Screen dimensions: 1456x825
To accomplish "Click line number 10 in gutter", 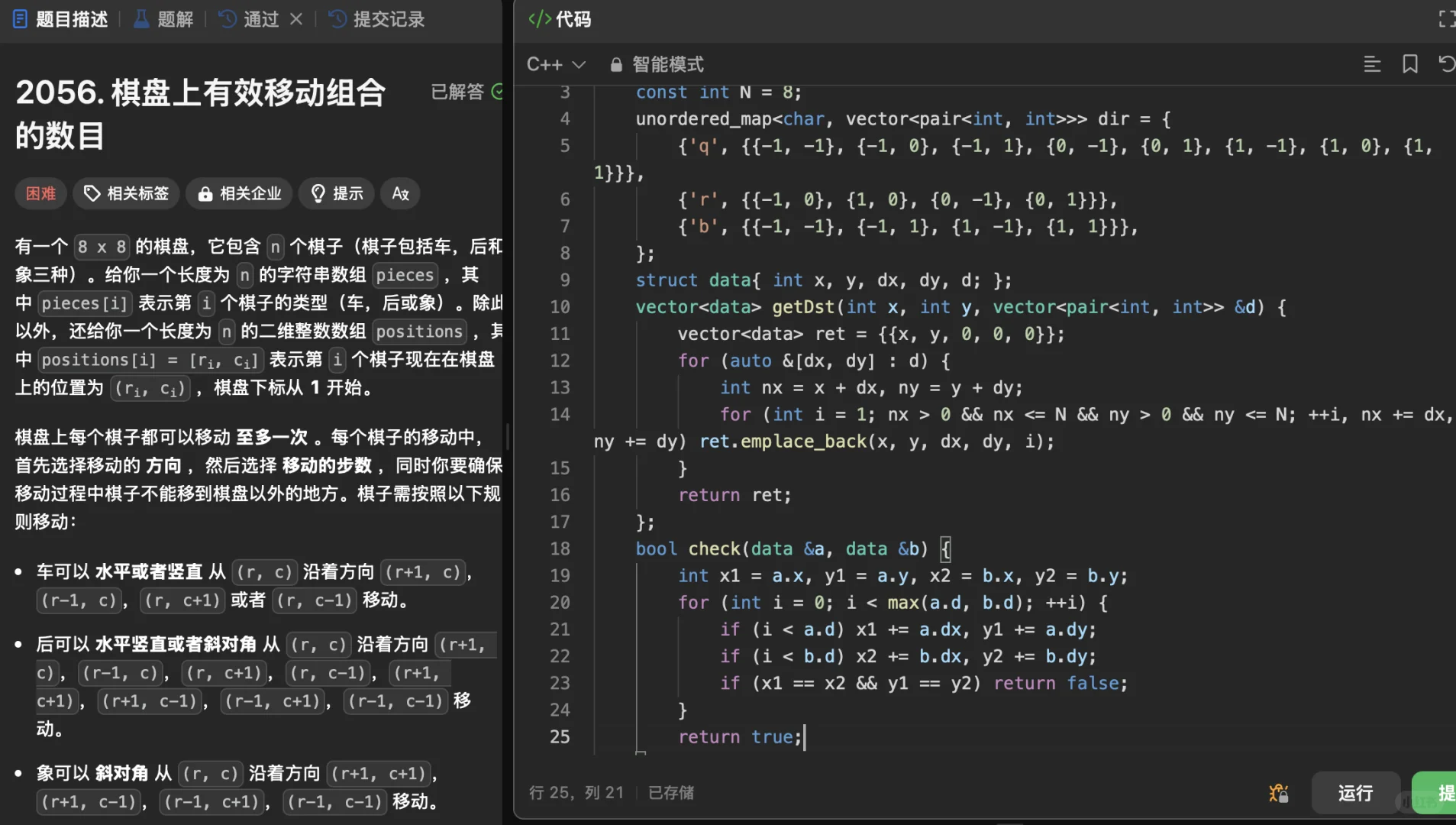I will [x=560, y=306].
